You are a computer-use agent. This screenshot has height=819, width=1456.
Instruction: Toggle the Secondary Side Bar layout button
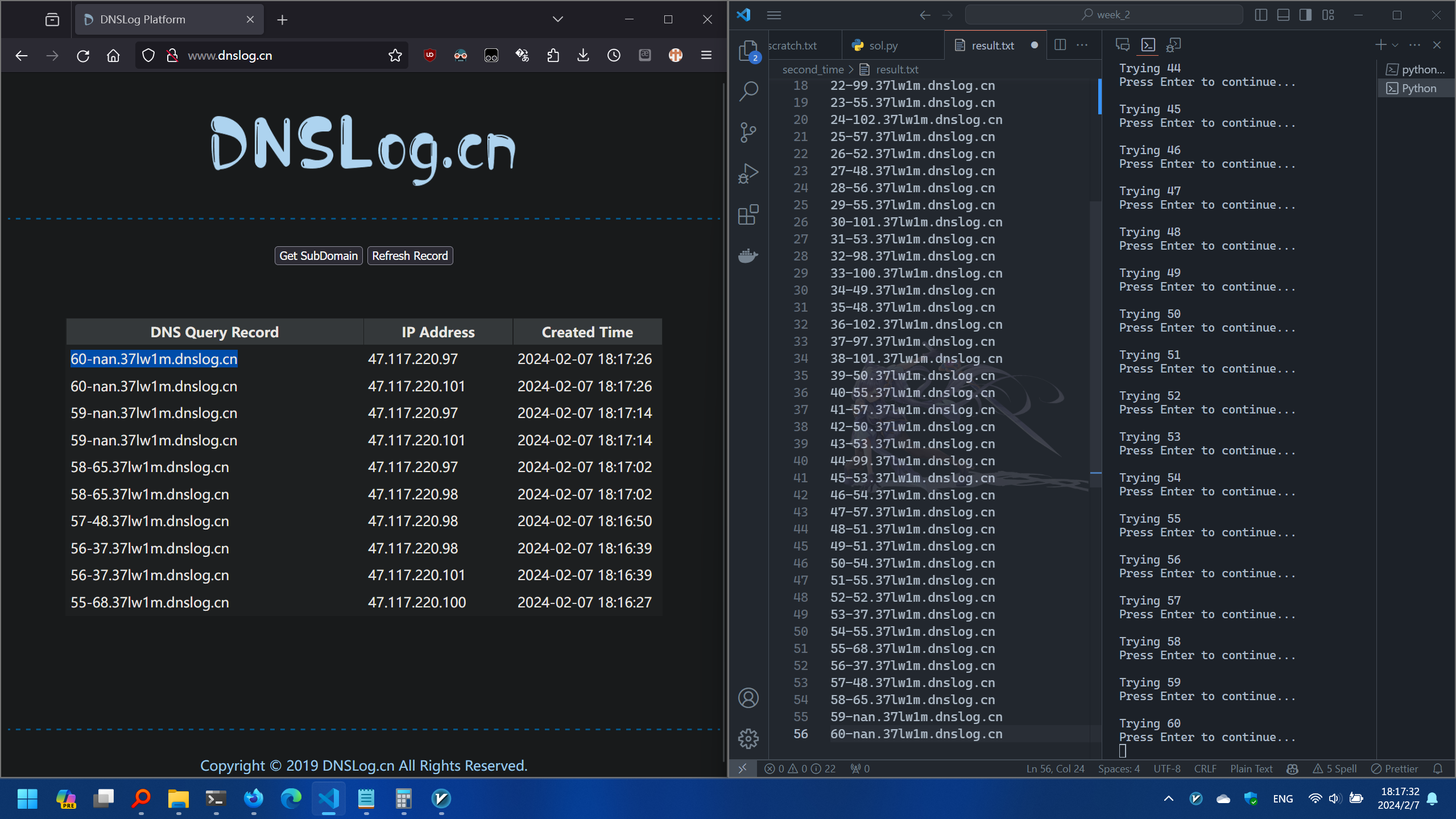[1305, 15]
